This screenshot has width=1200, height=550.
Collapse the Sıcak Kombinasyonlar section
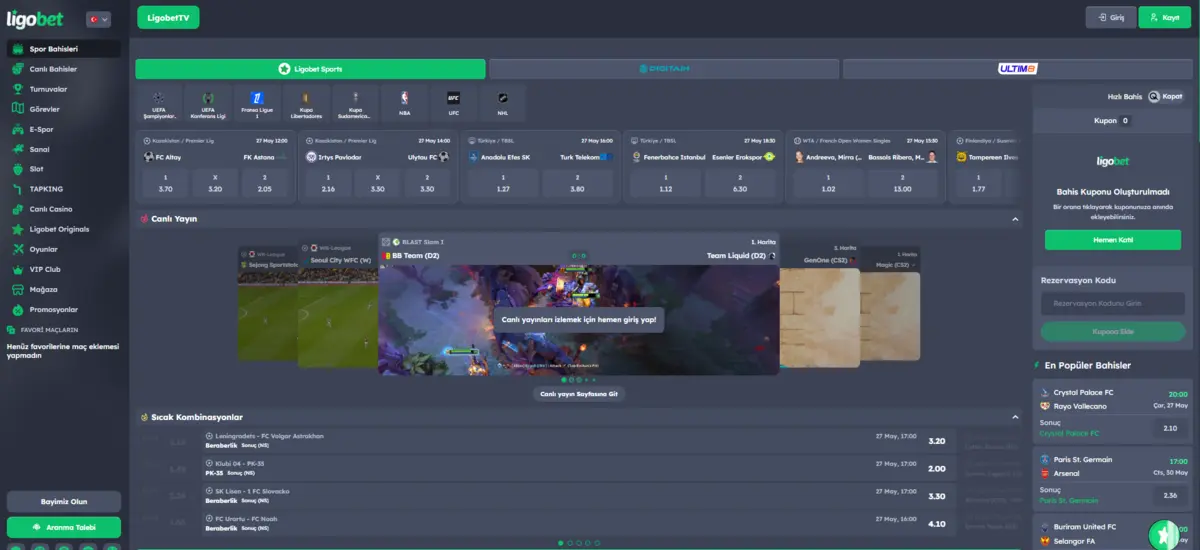tap(1016, 416)
